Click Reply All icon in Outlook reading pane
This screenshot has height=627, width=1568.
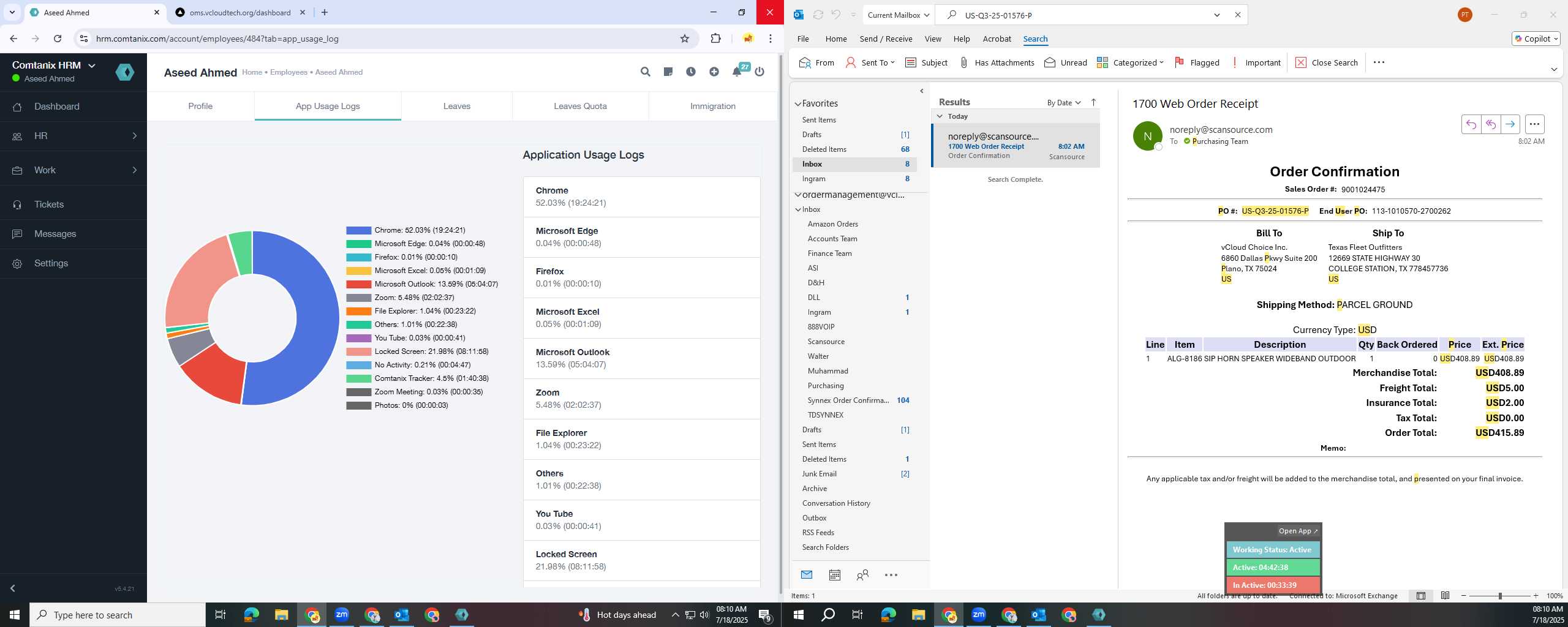pos(1491,124)
